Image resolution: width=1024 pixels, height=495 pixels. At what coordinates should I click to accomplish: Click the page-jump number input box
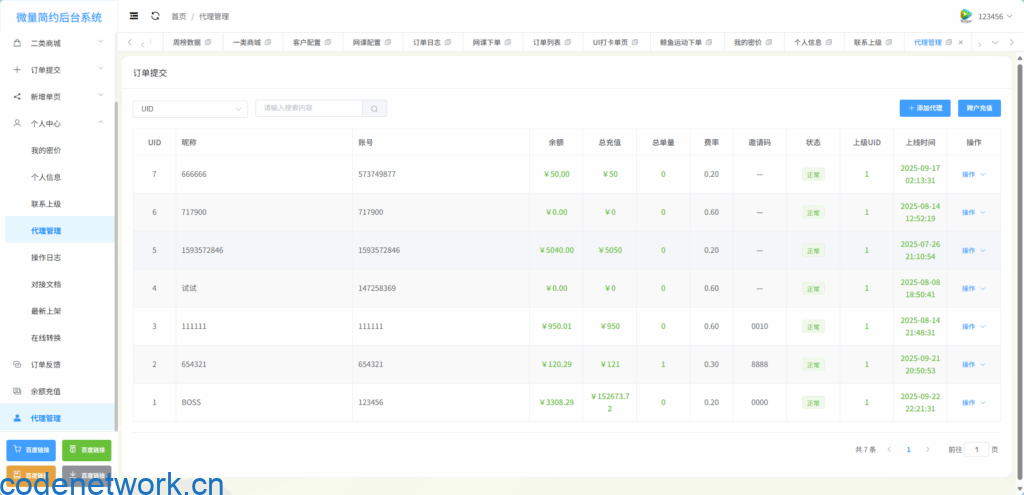tap(977, 450)
